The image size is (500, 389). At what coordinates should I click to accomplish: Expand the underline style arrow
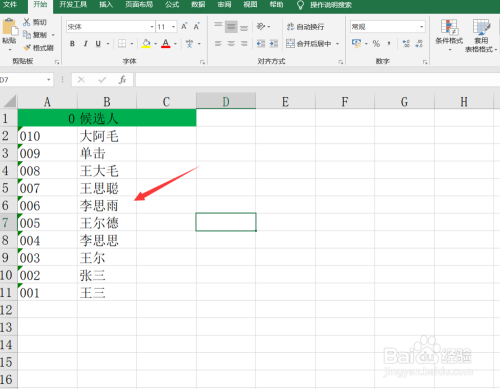[108, 44]
